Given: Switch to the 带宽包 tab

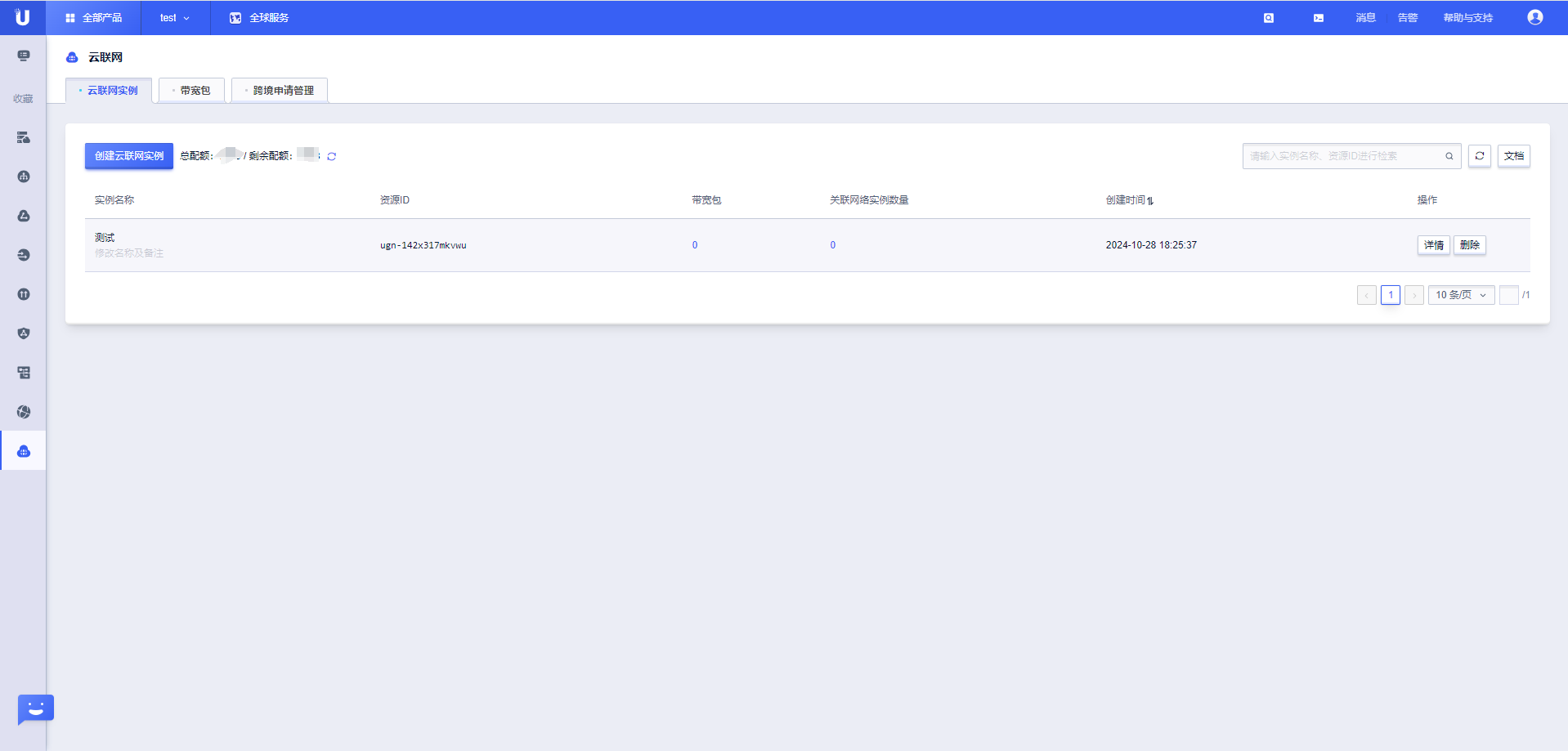Looking at the screenshot, I should tap(192, 91).
